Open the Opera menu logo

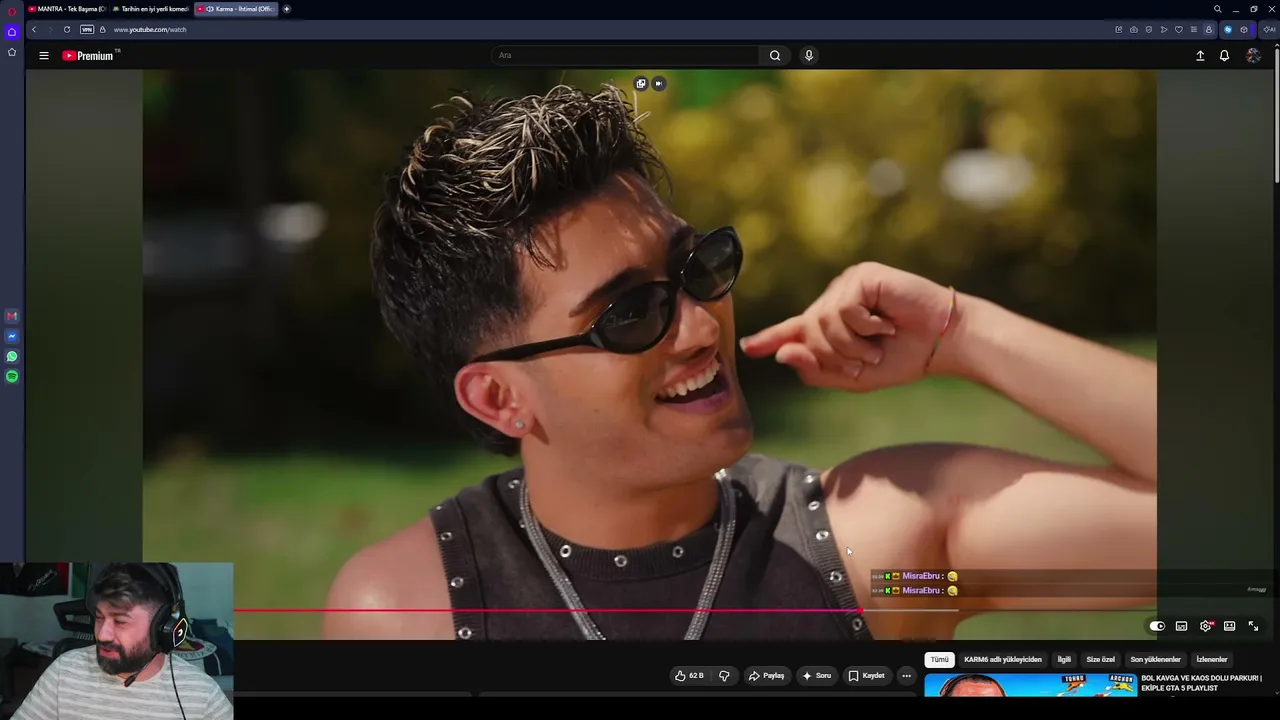[x=12, y=11]
